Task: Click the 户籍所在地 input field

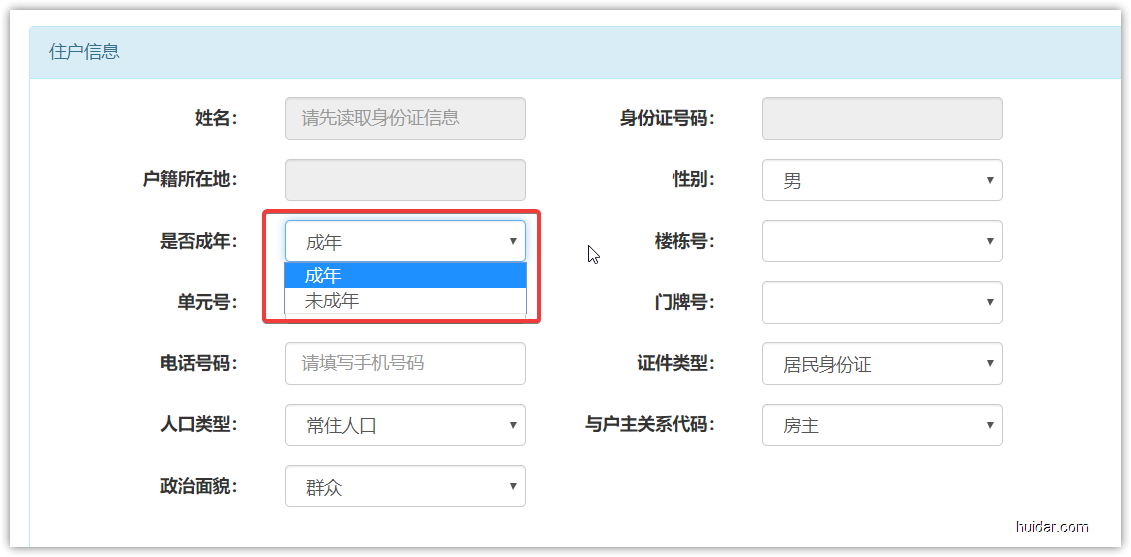Action: pos(405,180)
